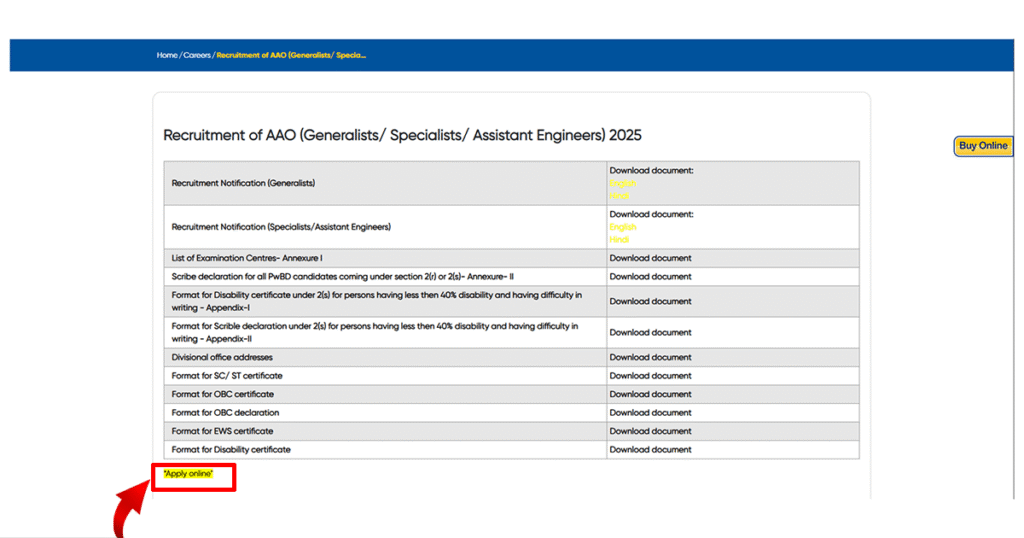Click the highlighted Apply online link
1024x538 pixels.
click(188, 473)
